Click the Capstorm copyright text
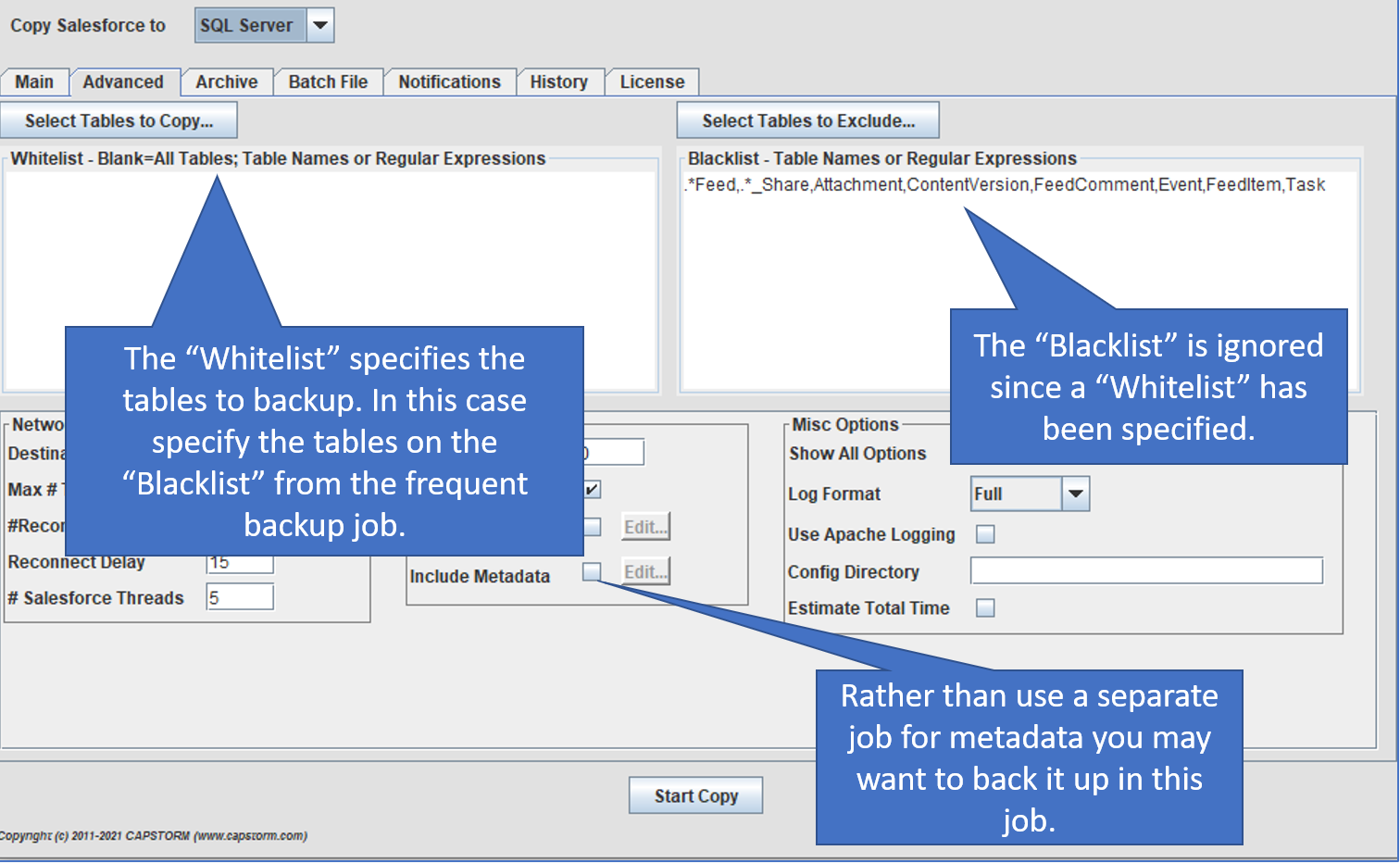This screenshot has width=1400, height=863. [x=154, y=835]
